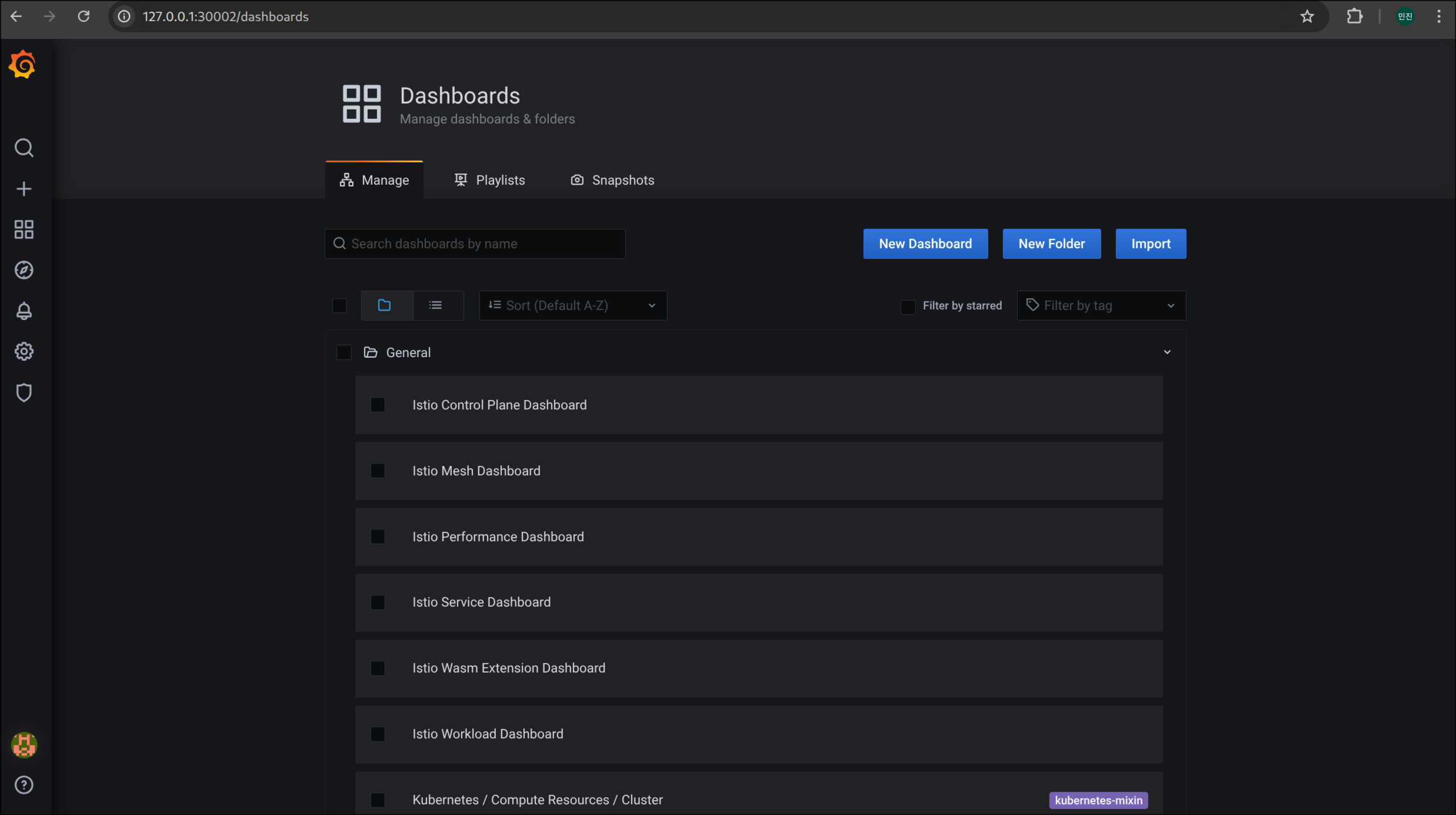Click the browser forward arrow
This screenshot has height=815, width=1456.
49,16
